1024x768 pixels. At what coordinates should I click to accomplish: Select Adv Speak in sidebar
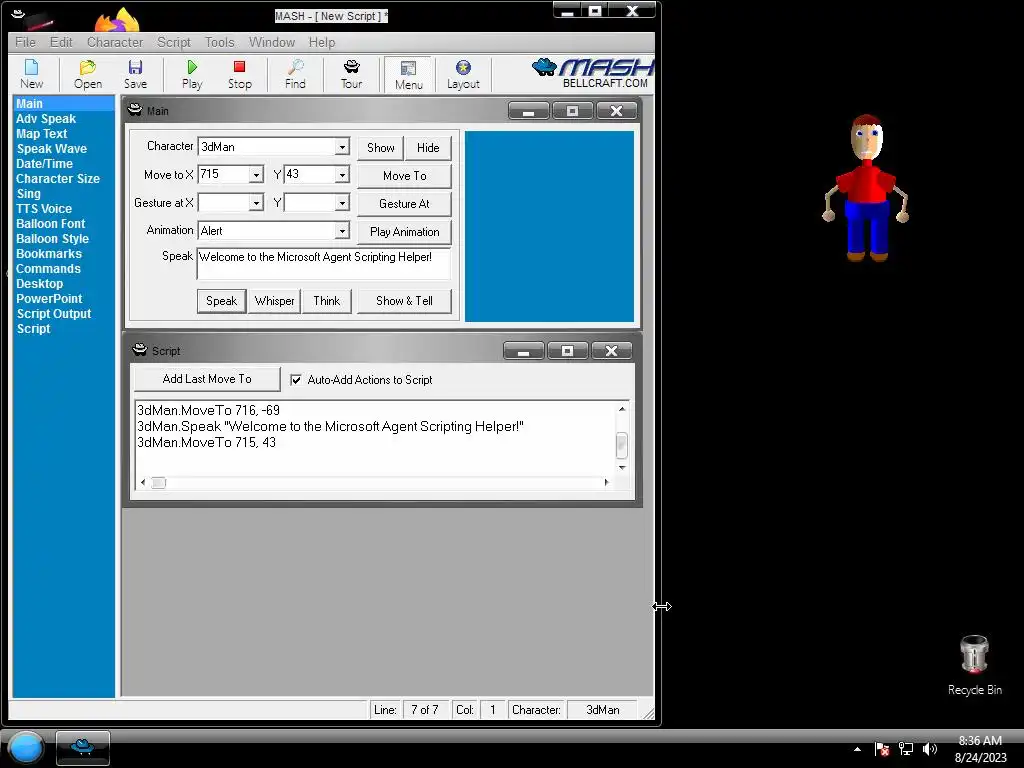46,119
